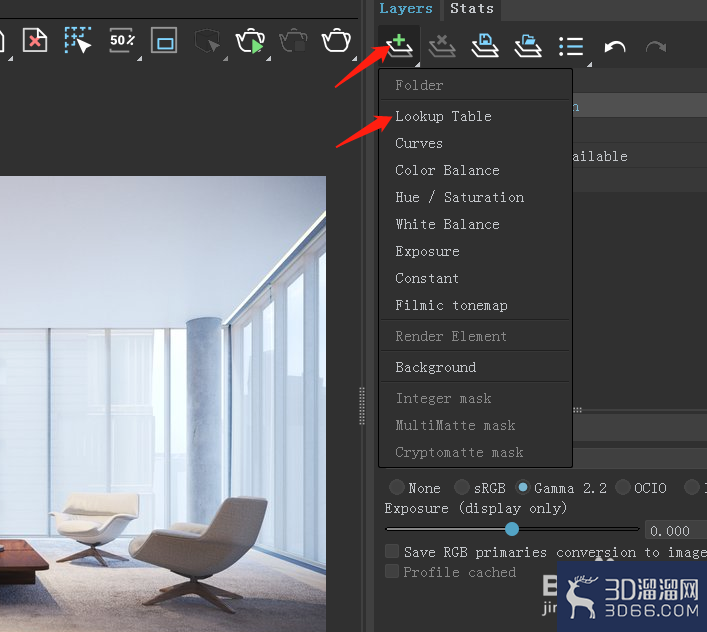Viewport: 707px width, 632px height.
Task: Add a Filmic tonemap layer
Action: [476, 306]
